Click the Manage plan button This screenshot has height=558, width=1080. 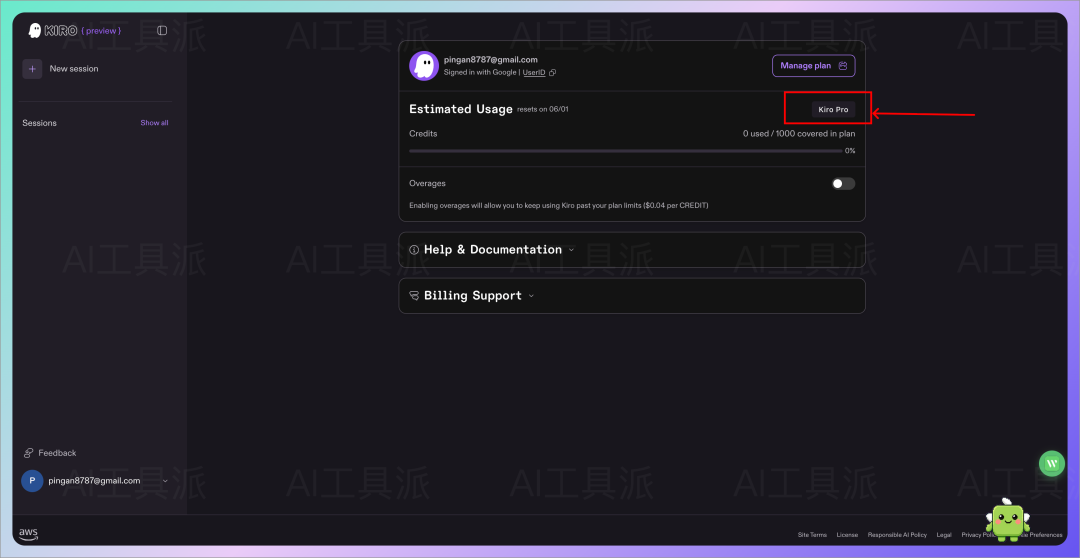[813, 65]
